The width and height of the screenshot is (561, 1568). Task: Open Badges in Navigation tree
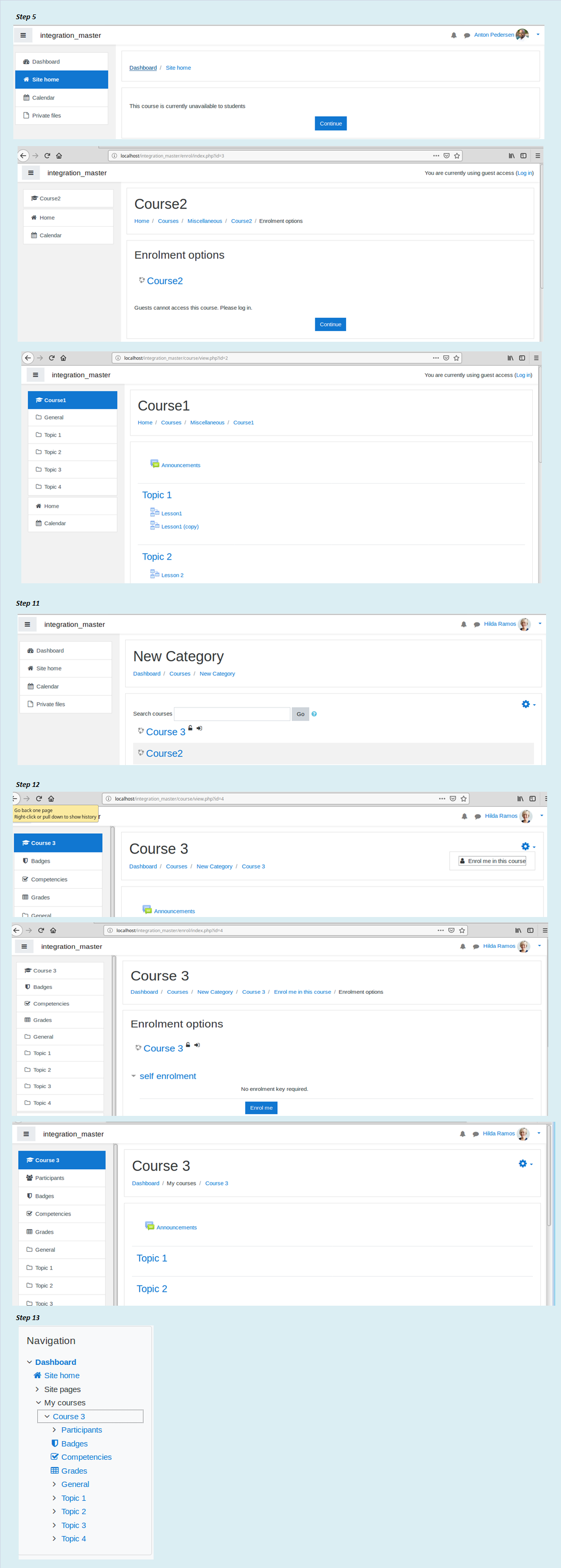74,1444
